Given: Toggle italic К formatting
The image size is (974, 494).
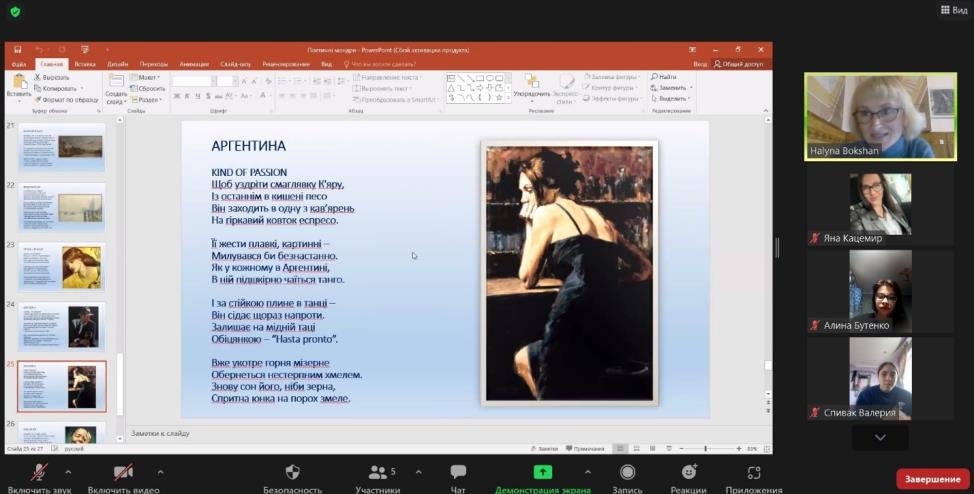Looking at the screenshot, I should pyautogui.click(x=187, y=96).
